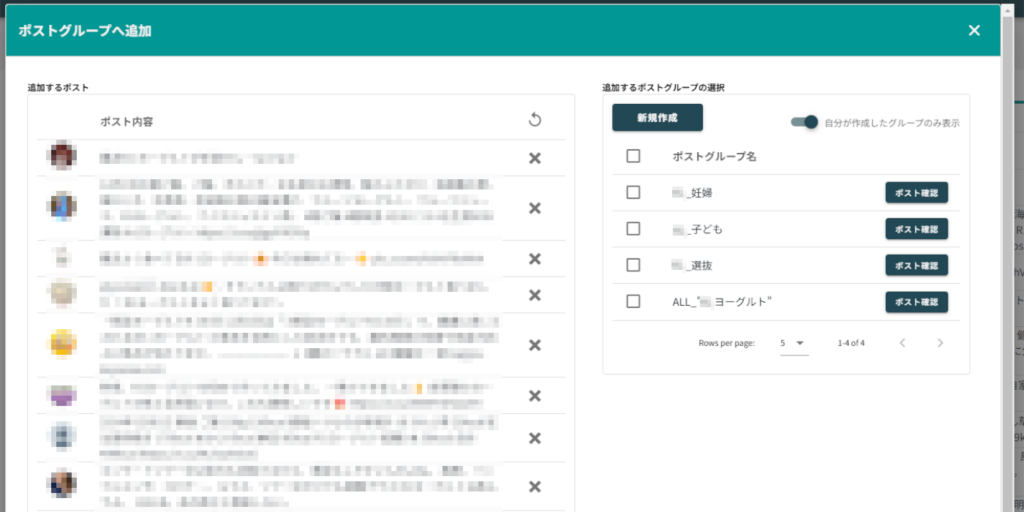Click the 新規作成 button
The height and width of the screenshot is (512, 1024).
658,118
